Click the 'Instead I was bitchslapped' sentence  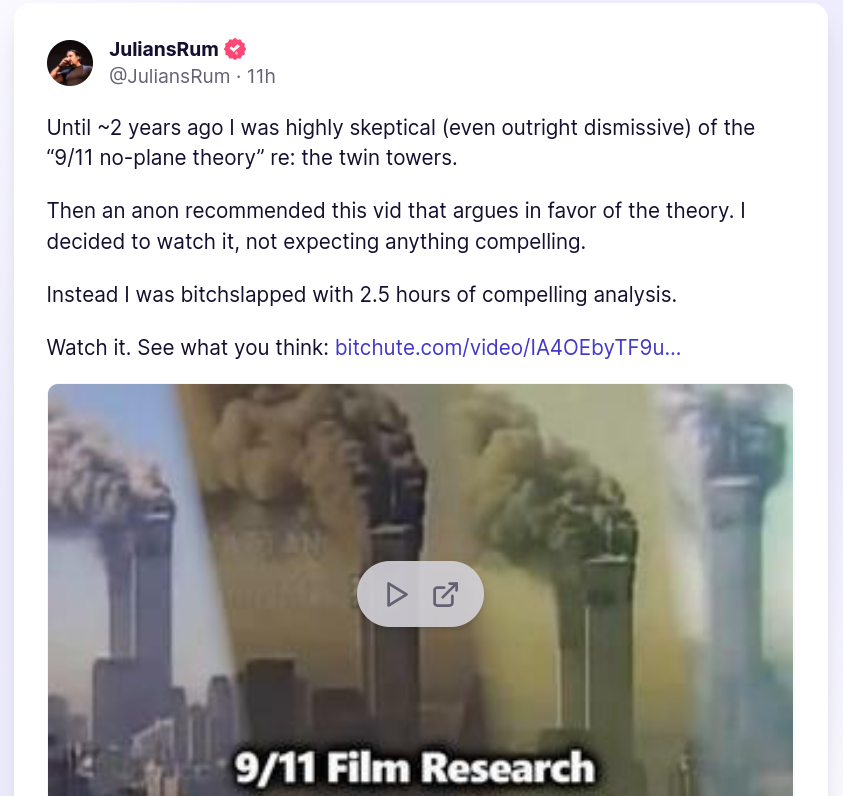click(361, 295)
